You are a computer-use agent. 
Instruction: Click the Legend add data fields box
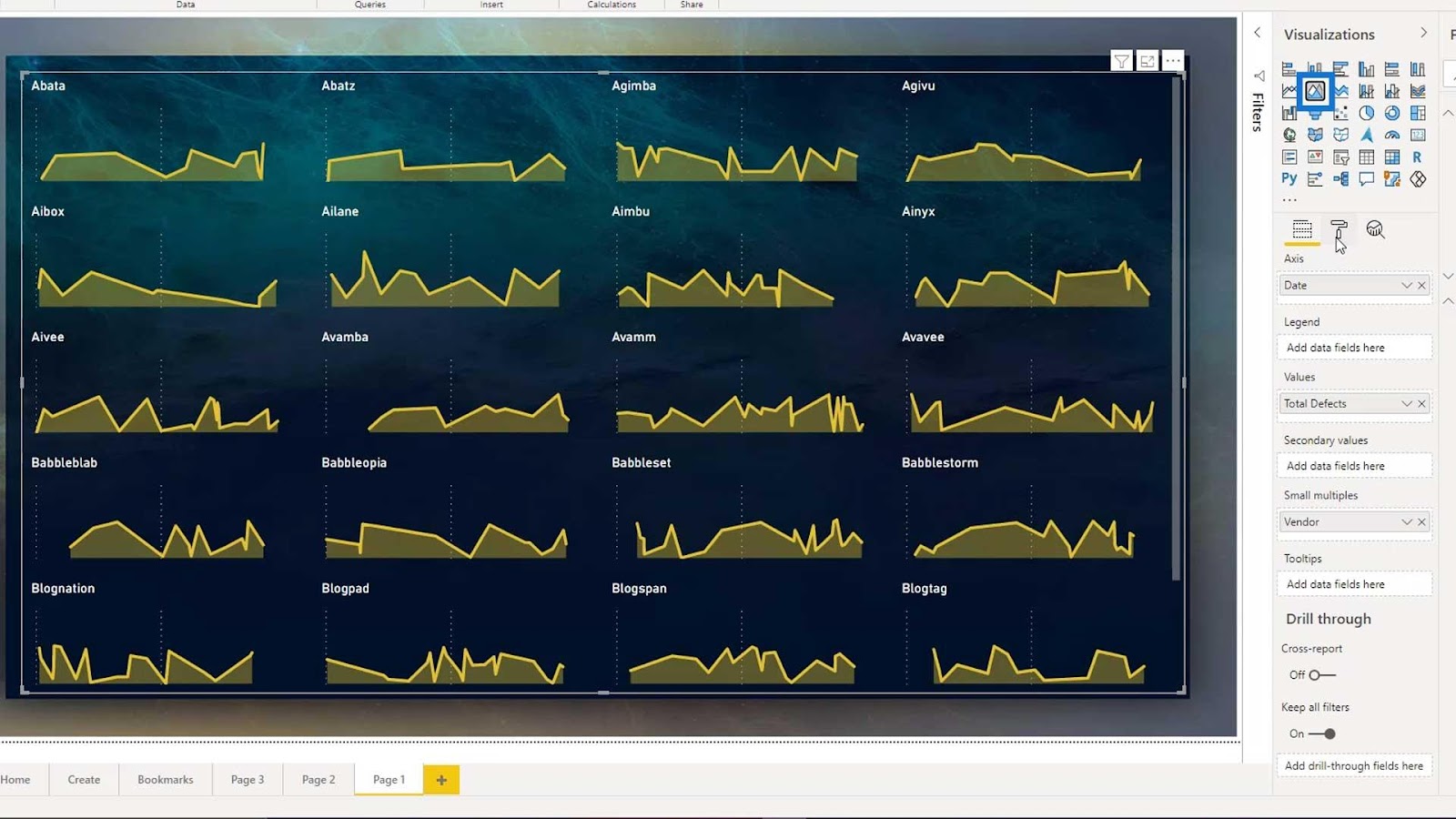coord(1354,348)
